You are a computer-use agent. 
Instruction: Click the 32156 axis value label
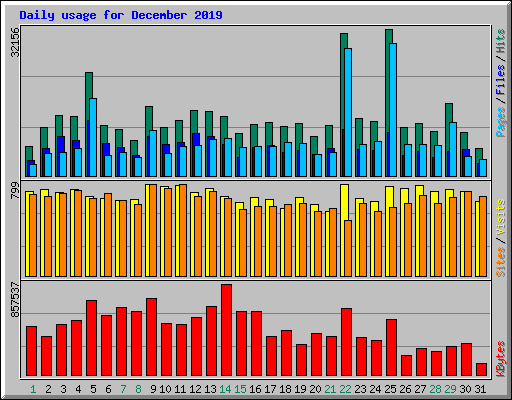click(x=15, y=42)
